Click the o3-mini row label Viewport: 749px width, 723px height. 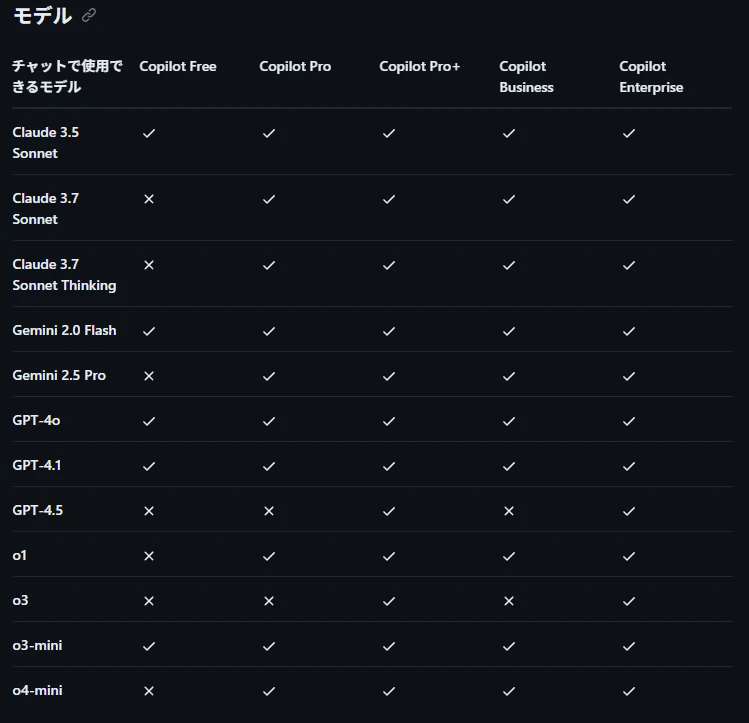coord(37,645)
